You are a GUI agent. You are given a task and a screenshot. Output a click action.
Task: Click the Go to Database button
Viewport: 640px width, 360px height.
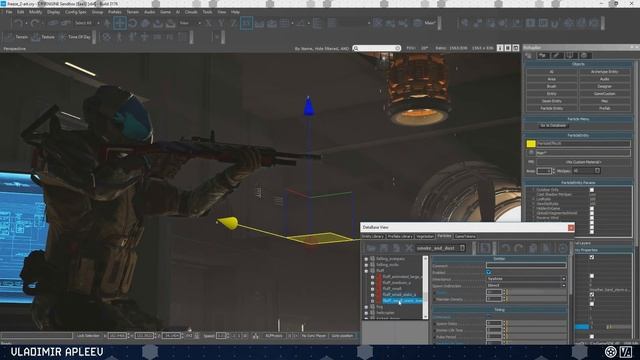click(553, 126)
